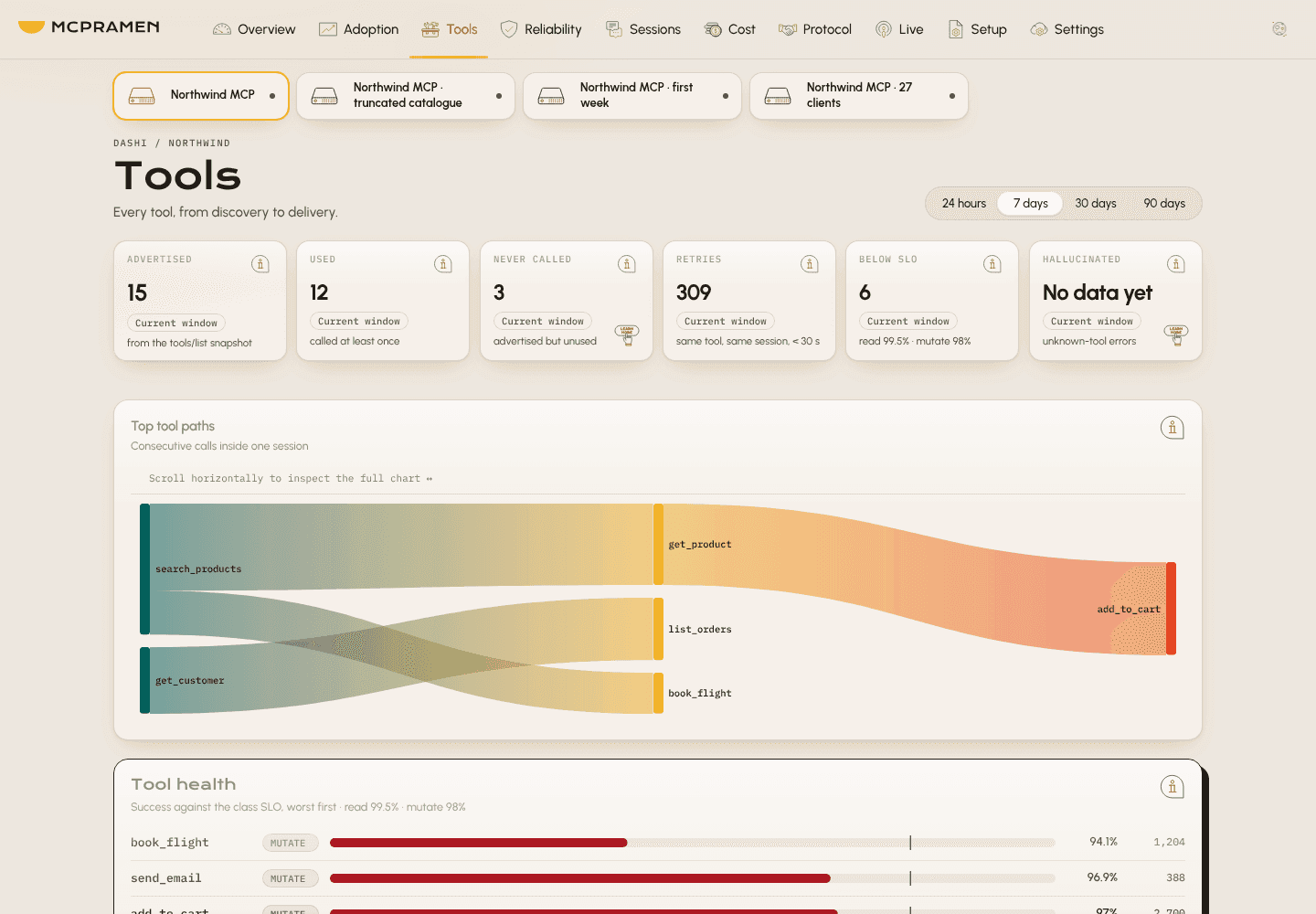This screenshot has width=1316, height=914.
Task: Open the Advertised card info icon
Action: pos(260,264)
